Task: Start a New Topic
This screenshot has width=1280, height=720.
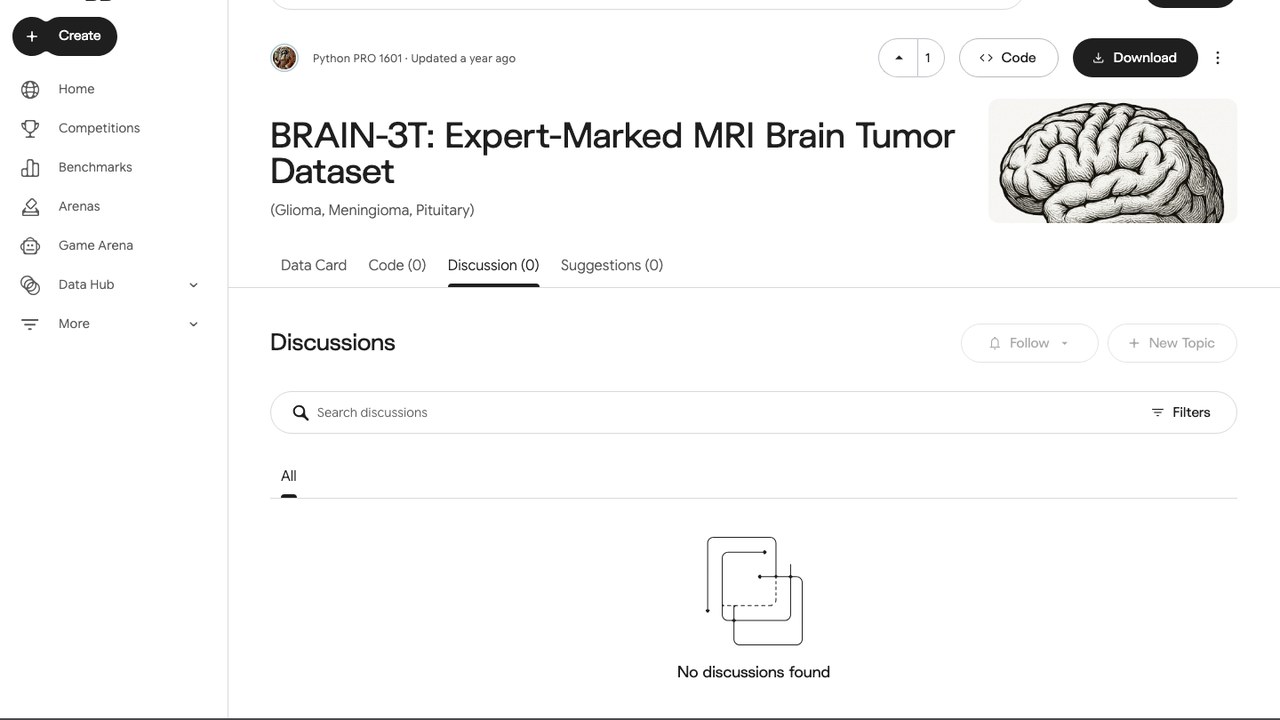Action: tap(1172, 343)
